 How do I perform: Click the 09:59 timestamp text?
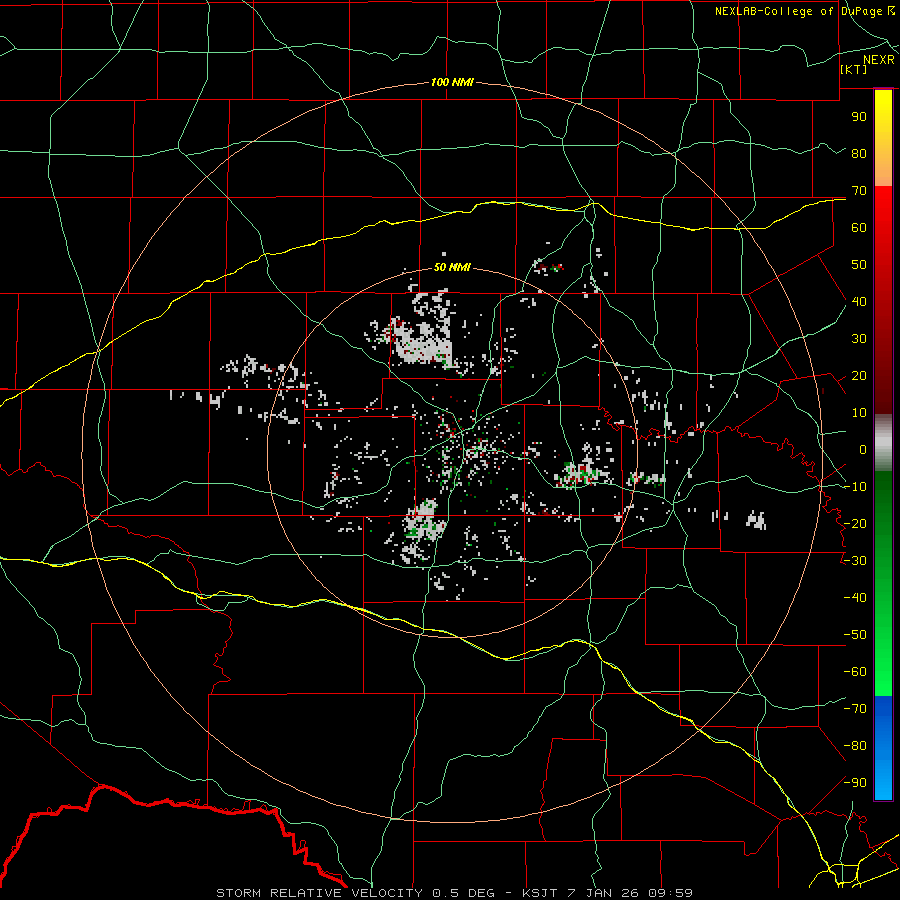tap(670, 893)
